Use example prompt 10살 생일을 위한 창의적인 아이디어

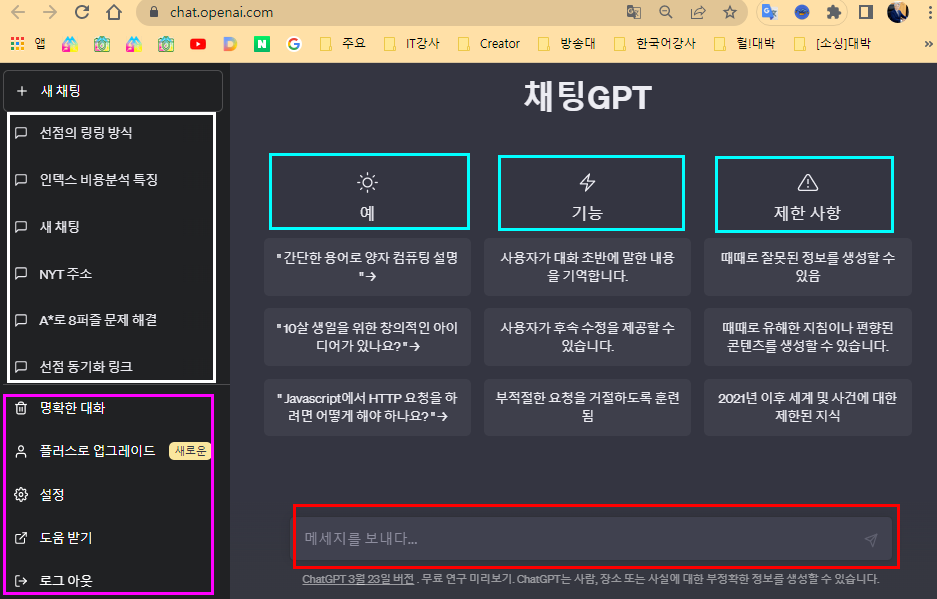pyautogui.click(x=368, y=337)
